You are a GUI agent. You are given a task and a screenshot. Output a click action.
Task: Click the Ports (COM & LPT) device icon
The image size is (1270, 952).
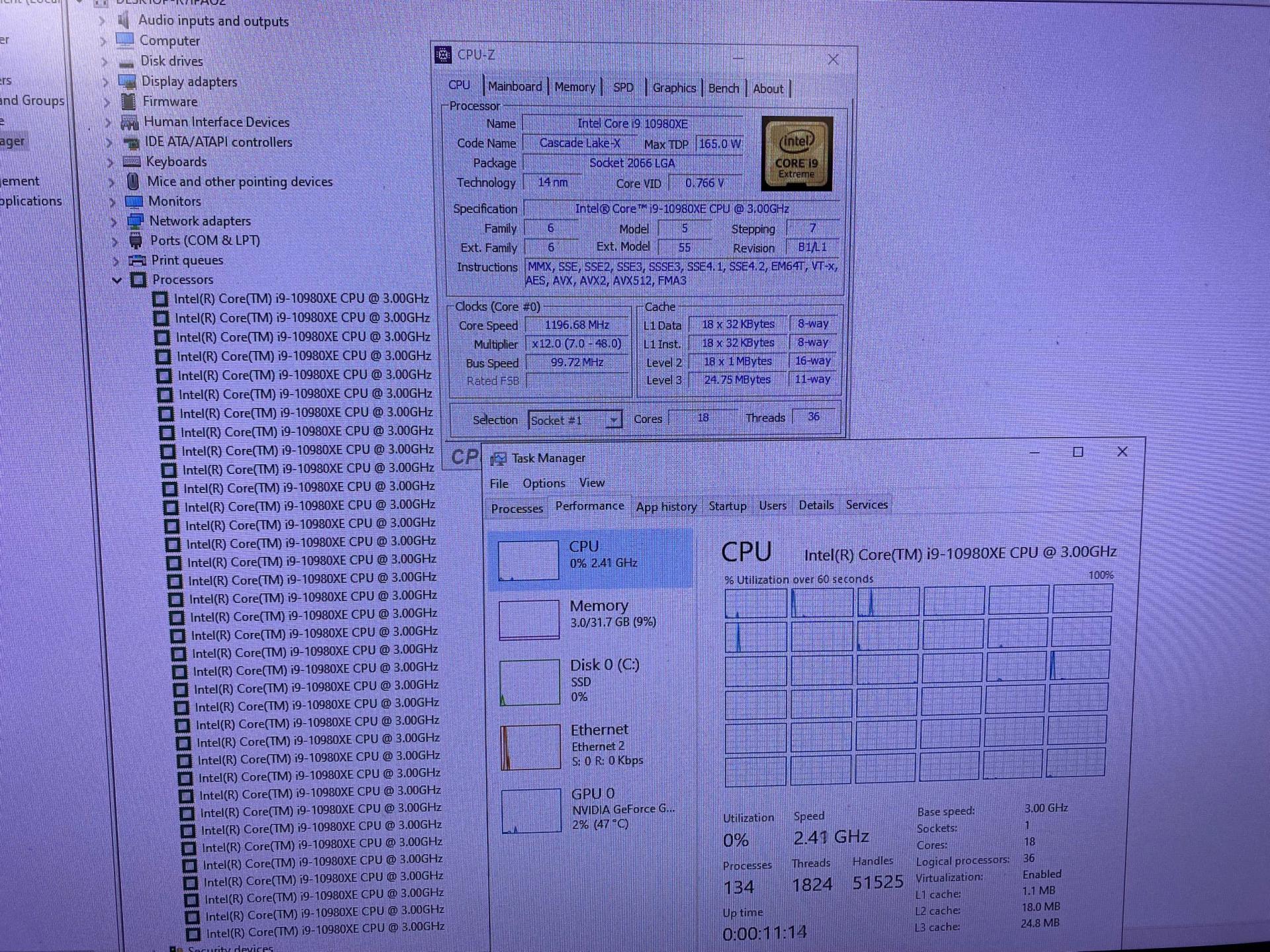(137, 240)
